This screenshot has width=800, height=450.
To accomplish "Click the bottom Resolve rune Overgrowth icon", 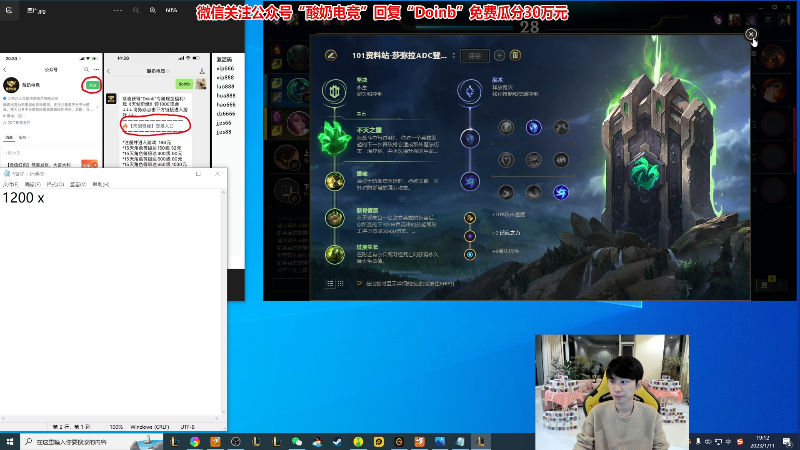I will (x=335, y=255).
